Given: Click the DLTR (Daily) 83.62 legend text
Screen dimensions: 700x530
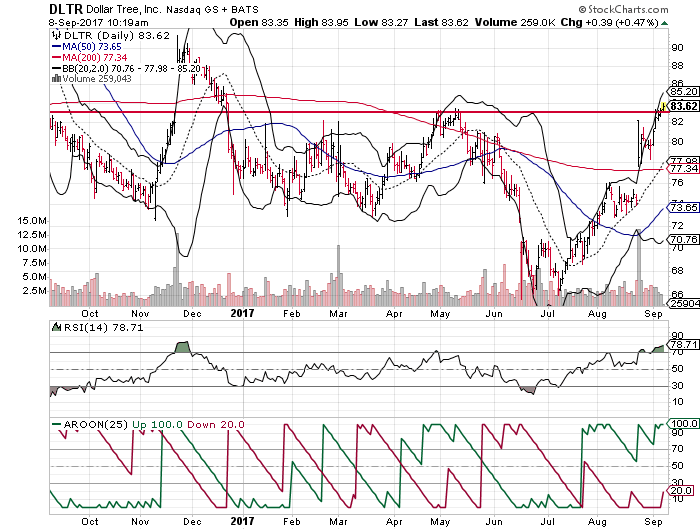Looking at the screenshot, I should pos(117,36).
